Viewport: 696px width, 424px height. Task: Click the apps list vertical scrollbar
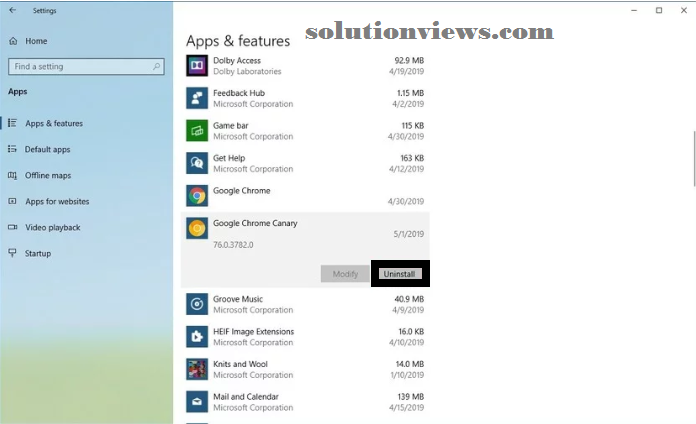(693, 159)
